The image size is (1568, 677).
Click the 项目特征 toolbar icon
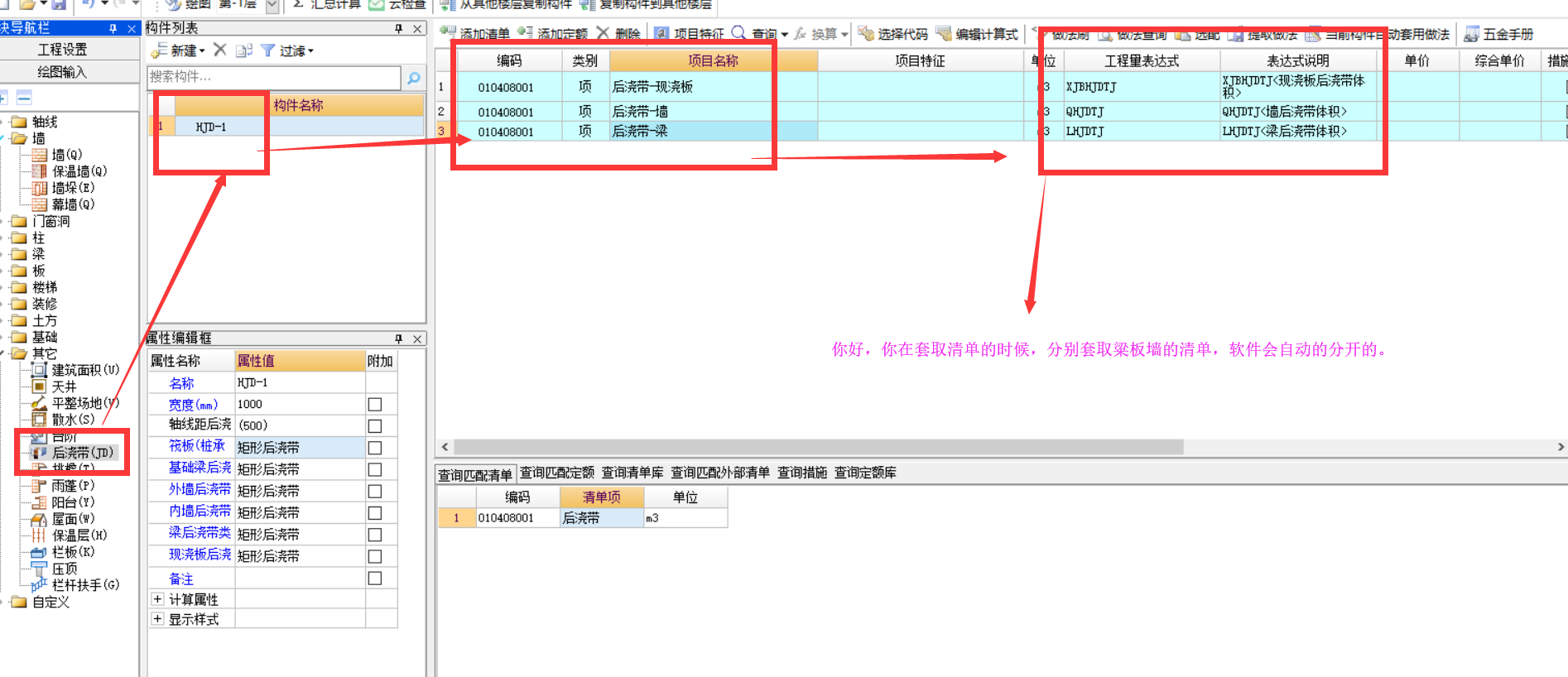662,33
